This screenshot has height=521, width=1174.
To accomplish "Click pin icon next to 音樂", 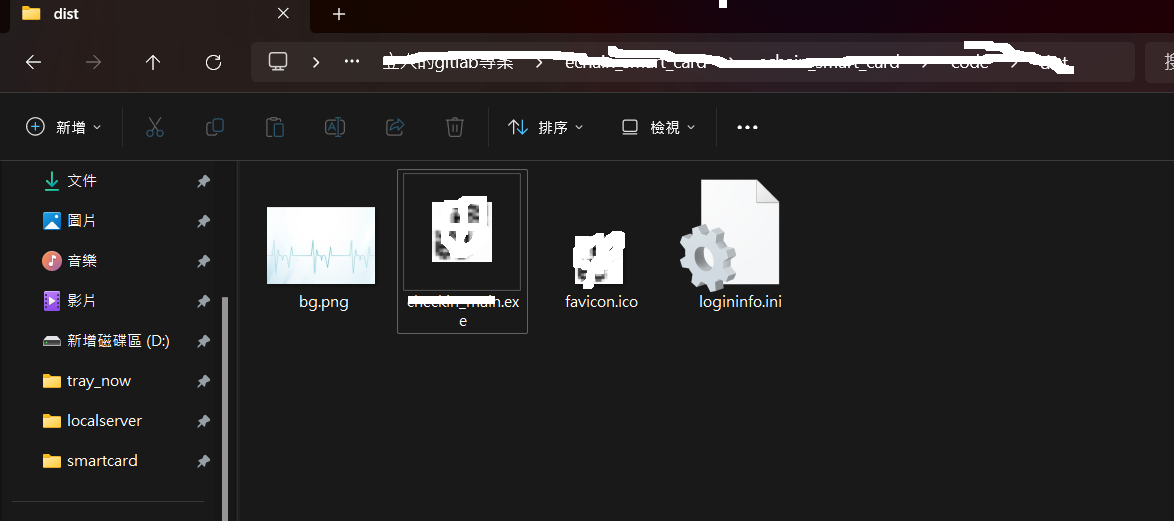I will tap(203, 261).
